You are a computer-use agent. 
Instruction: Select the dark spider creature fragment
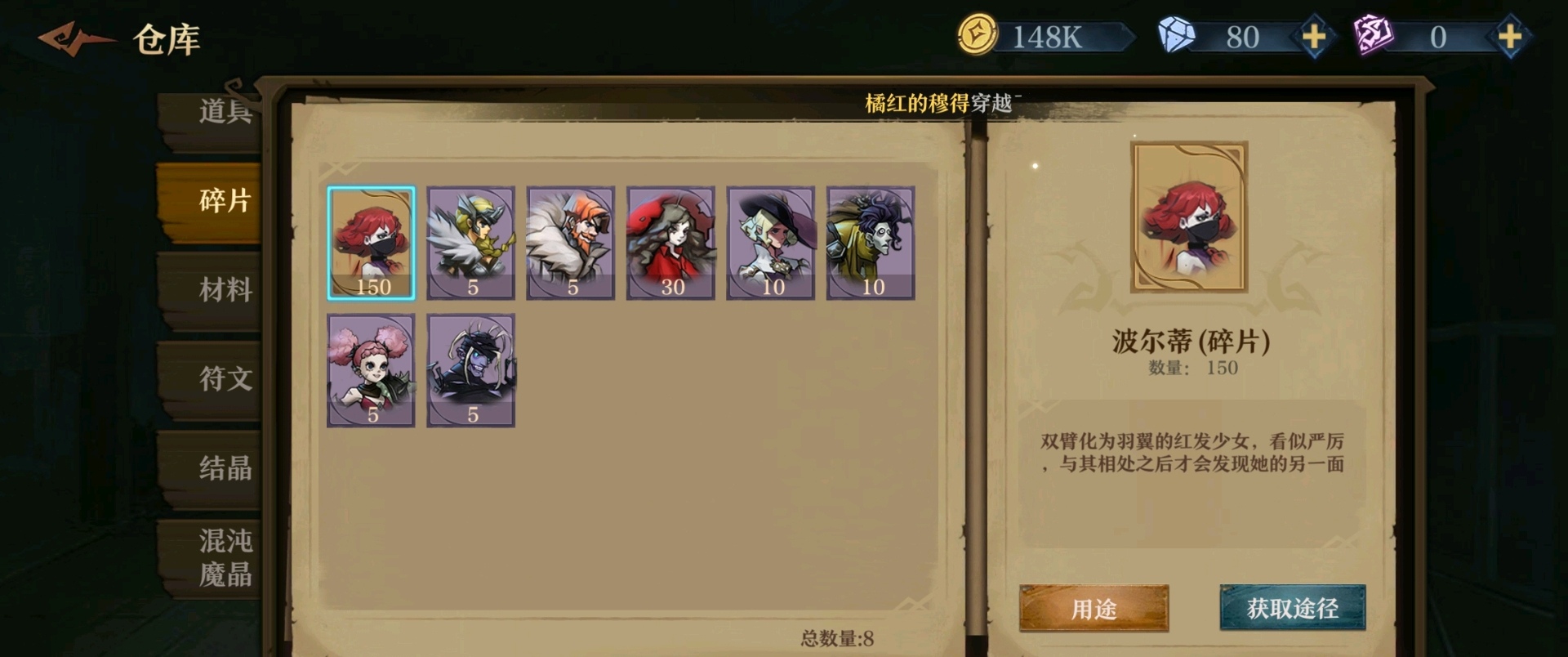[471, 370]
